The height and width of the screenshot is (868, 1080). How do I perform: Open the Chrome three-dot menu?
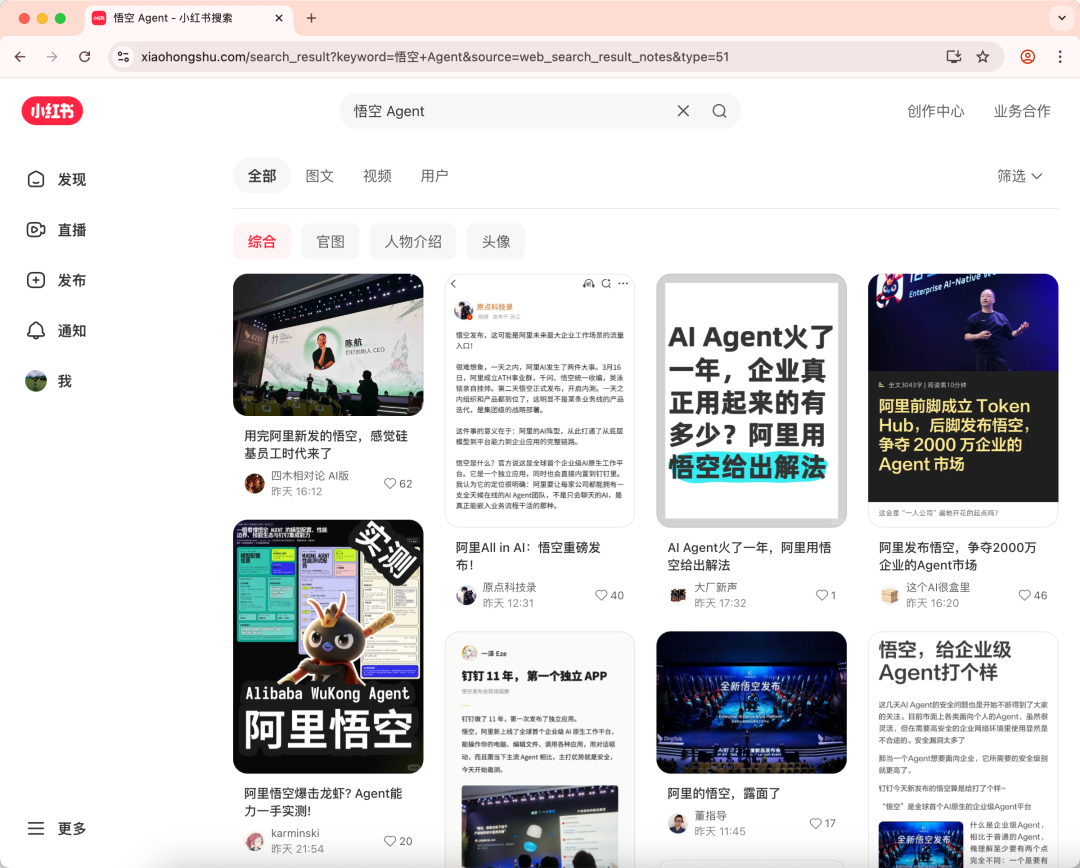tap(1060, 57)
